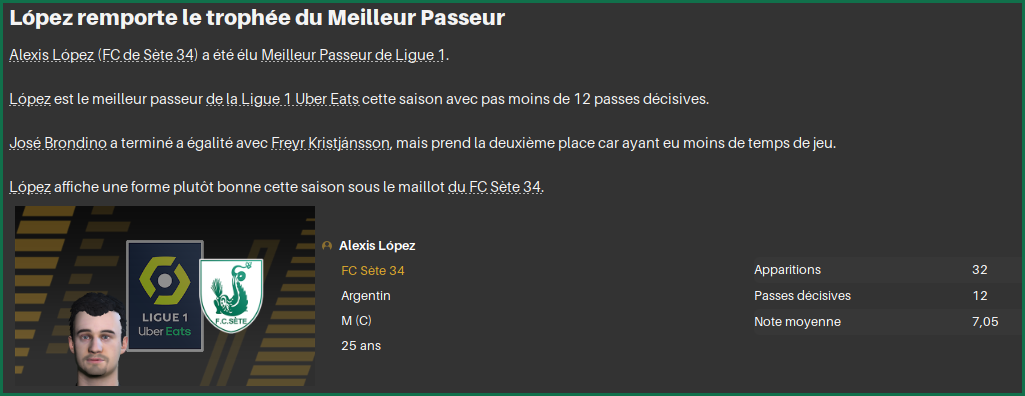Select the orange FC Sète 34 club name
The width and height of the screenshot is (1025, 396).
pos(373,271)
